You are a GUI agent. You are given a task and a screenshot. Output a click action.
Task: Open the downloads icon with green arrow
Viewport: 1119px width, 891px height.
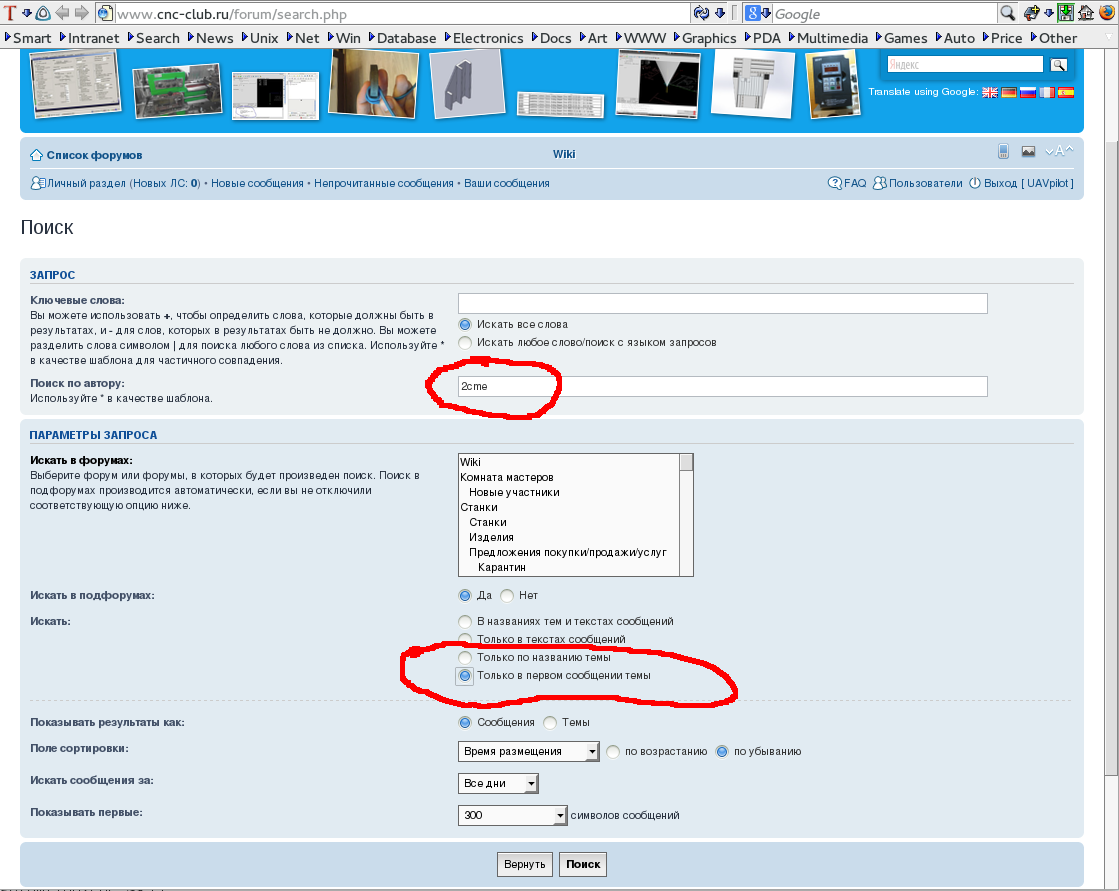coord(1066,13)
